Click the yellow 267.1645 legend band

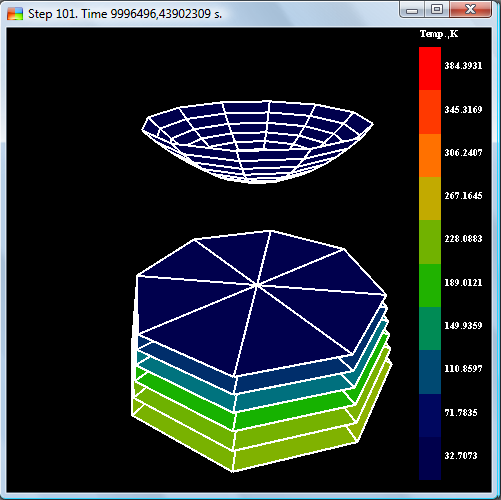430,199
